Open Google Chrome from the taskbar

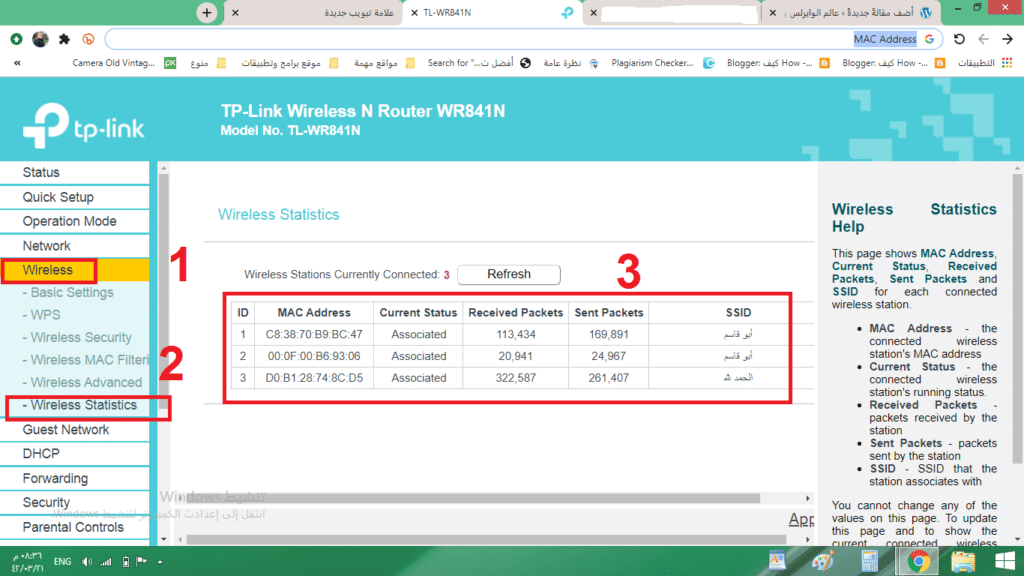(x=918, y=561)
